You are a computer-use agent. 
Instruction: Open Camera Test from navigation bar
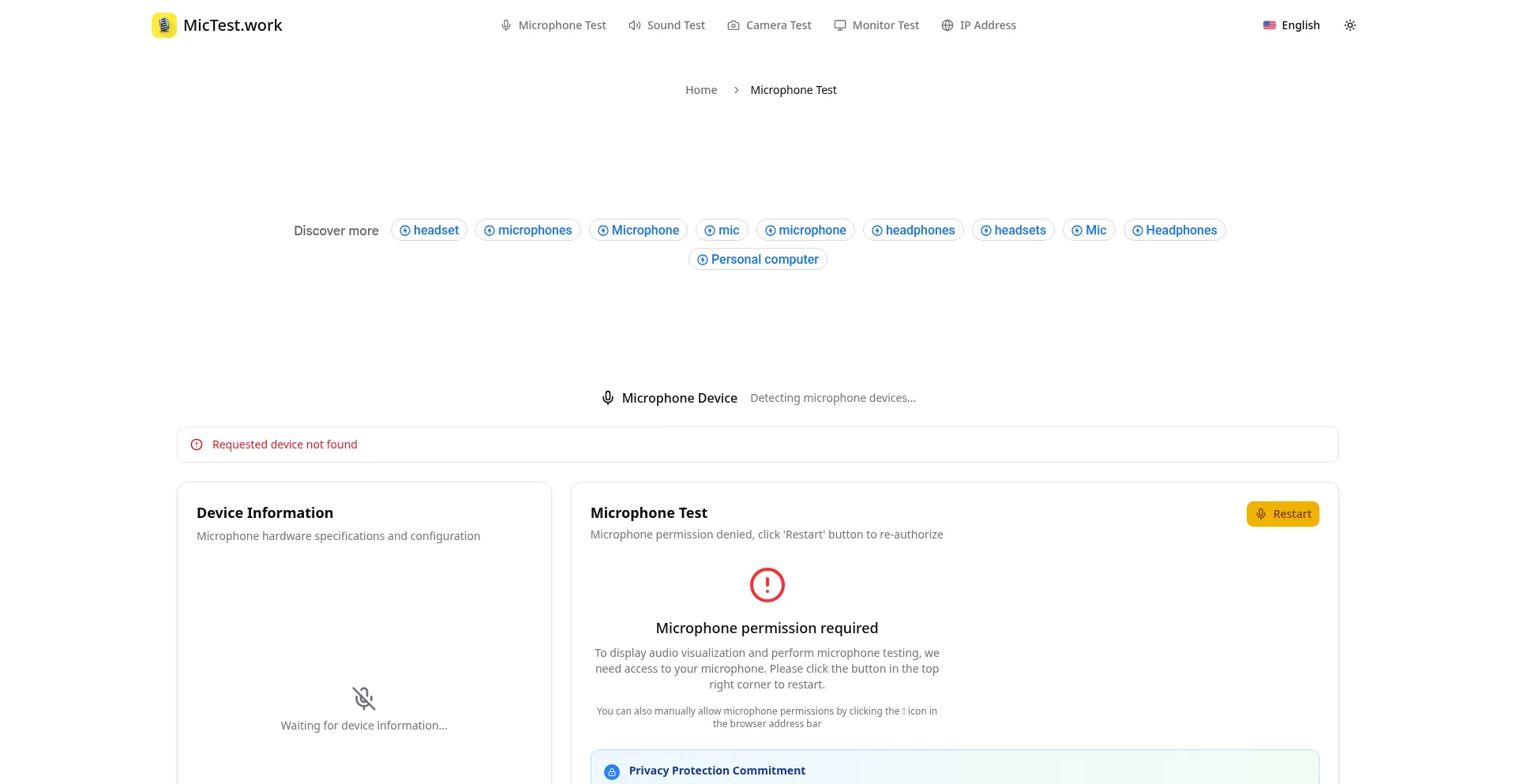[x=769, y=25]
